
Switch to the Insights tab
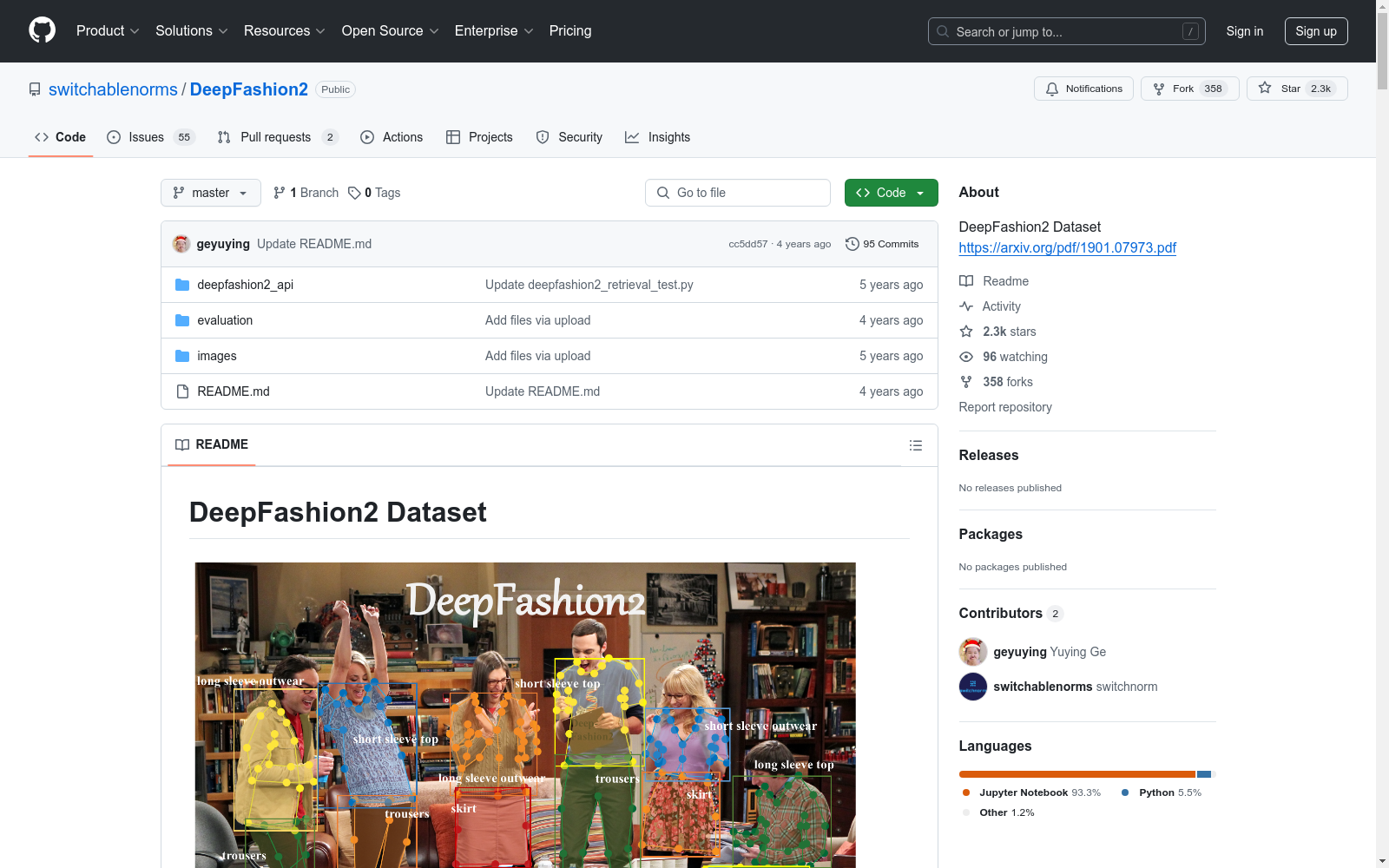(x=658, y=137)
